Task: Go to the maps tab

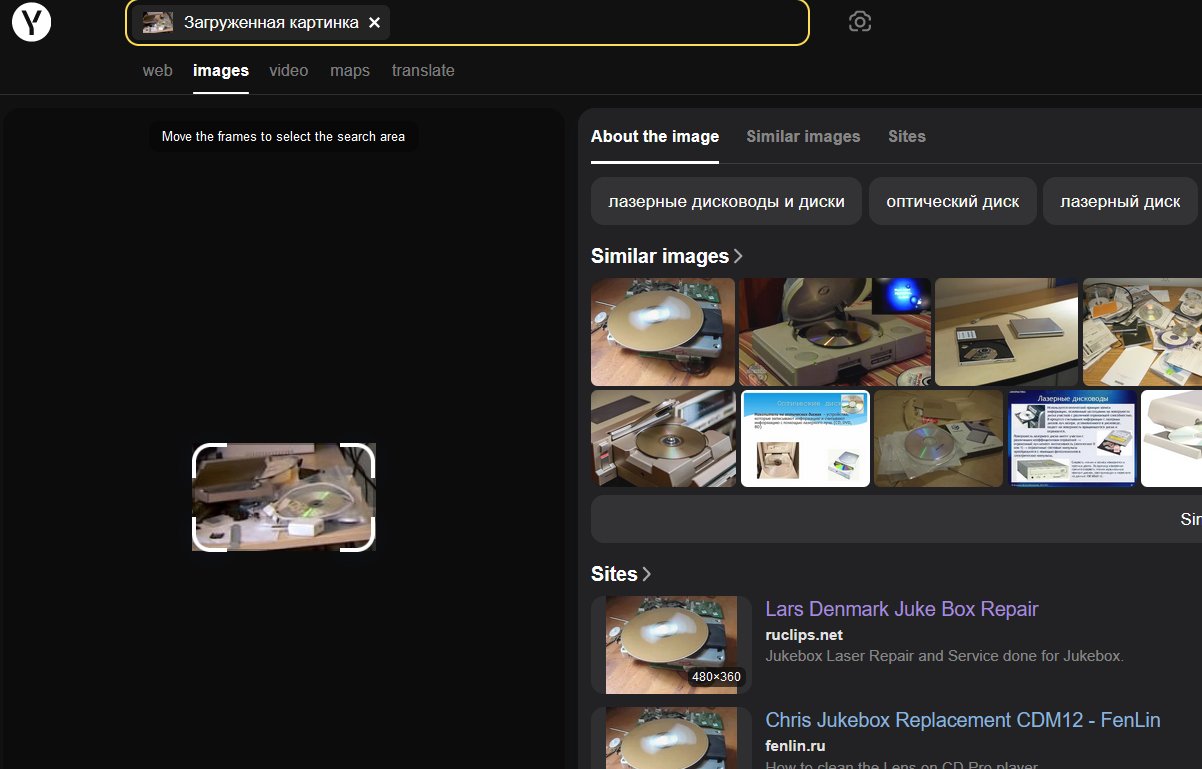Action: pos(350,71)
